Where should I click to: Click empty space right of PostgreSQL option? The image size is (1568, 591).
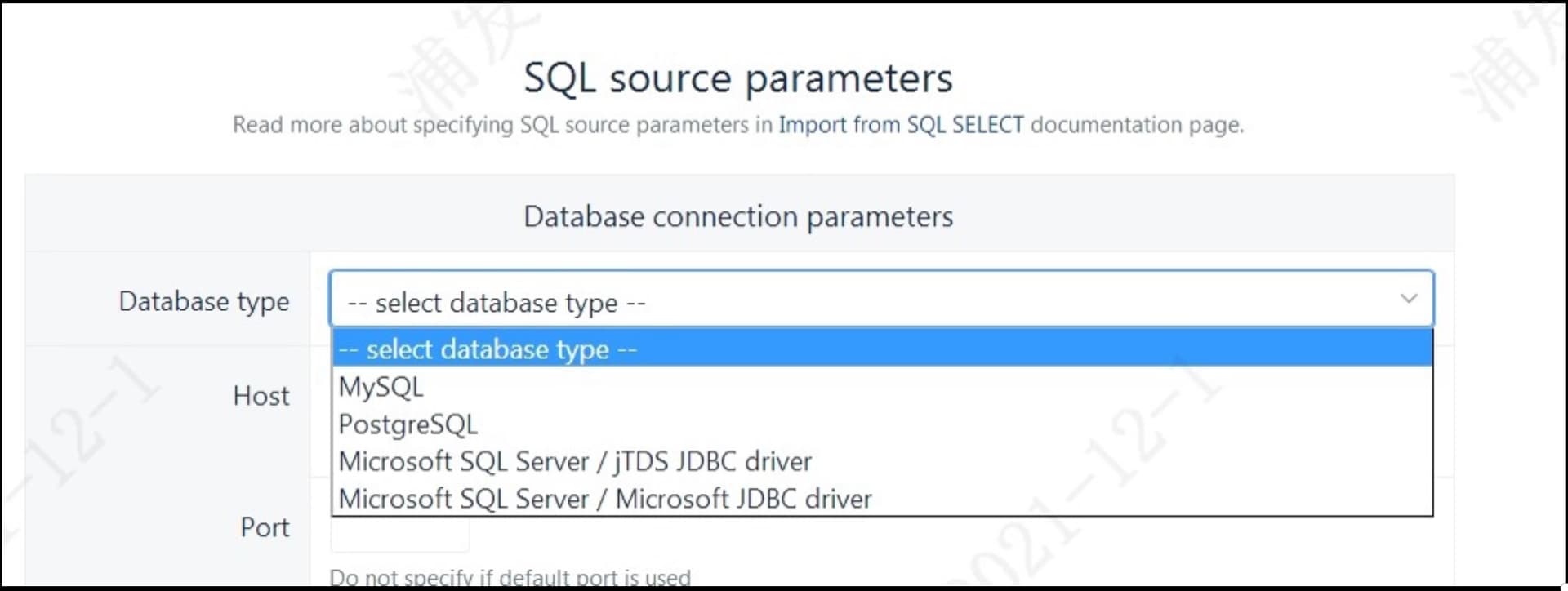[x=955, y=424]
